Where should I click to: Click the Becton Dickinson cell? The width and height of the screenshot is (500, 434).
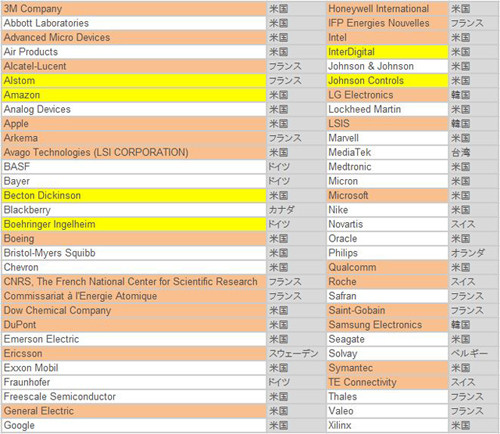(x=134, y=196)
